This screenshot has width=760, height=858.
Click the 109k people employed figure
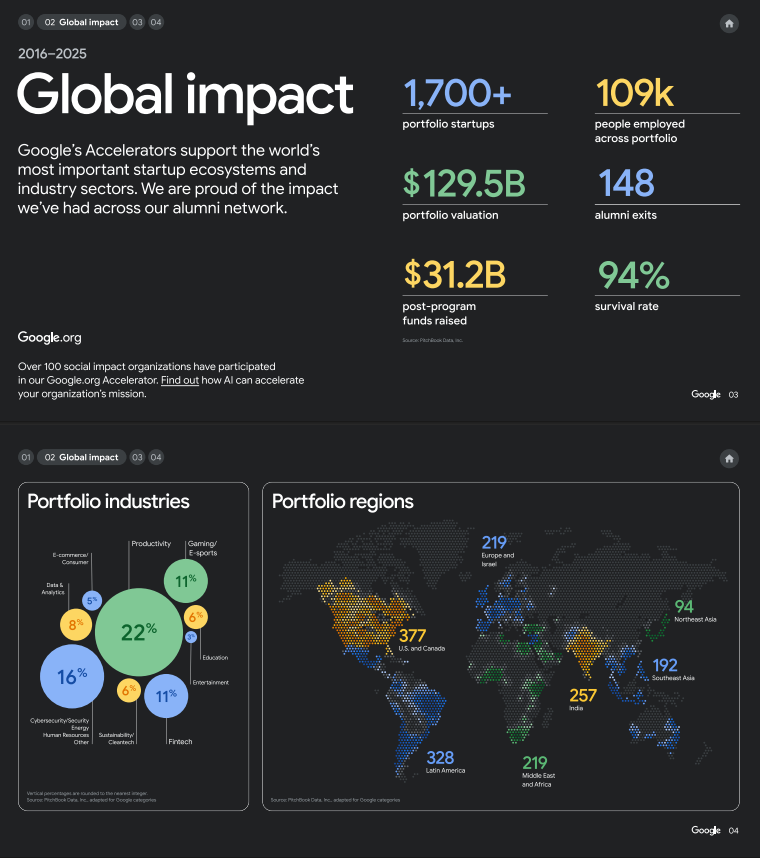click(x=635, y=93)
